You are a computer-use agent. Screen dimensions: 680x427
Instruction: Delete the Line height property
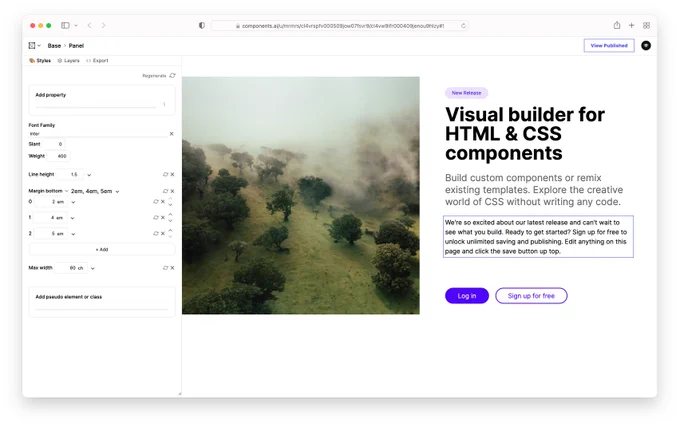(172, 174)
